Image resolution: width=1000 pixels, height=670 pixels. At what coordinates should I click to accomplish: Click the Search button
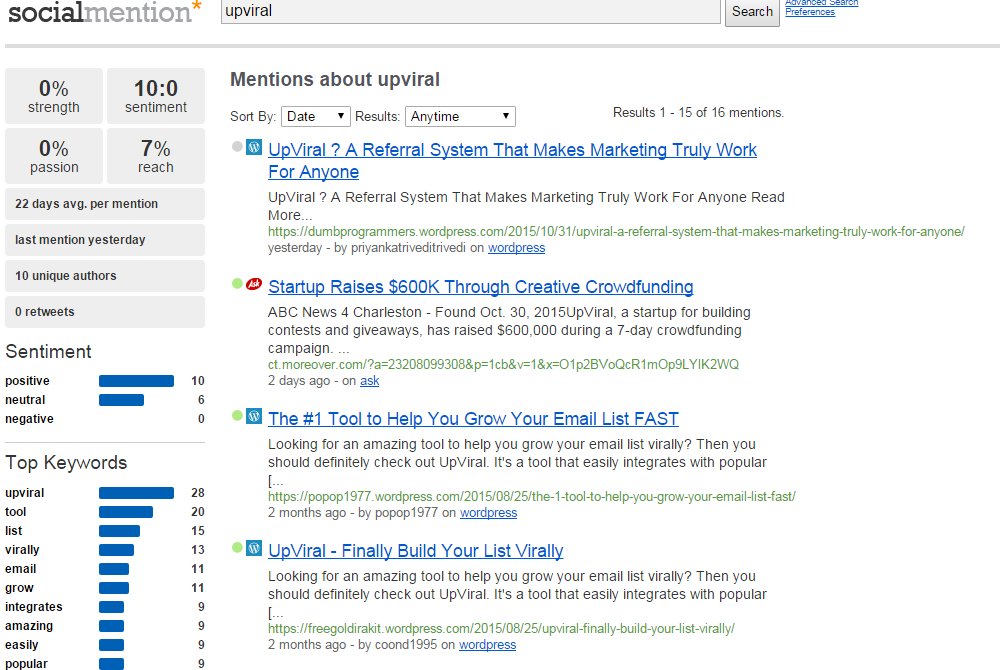752,12
